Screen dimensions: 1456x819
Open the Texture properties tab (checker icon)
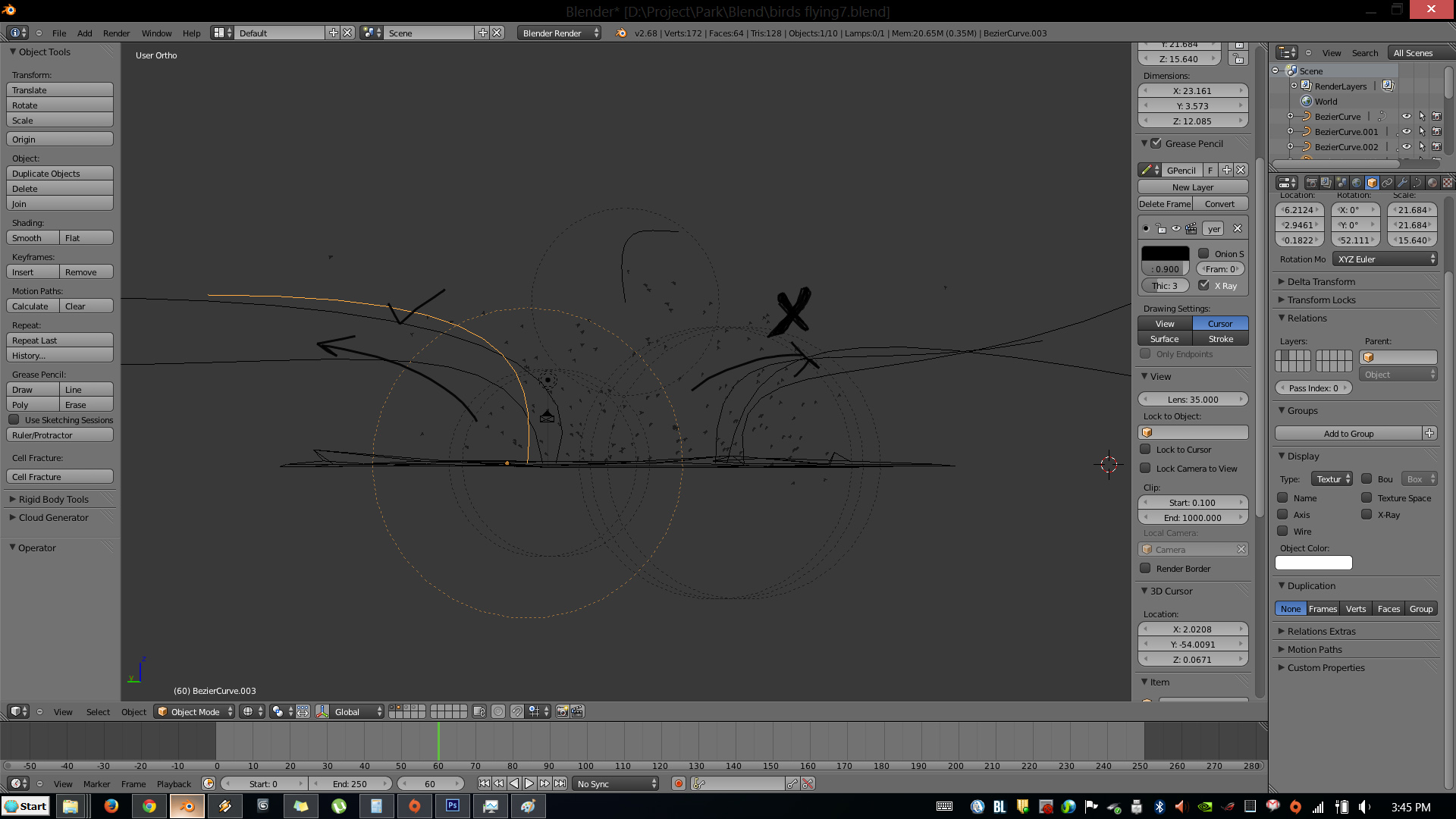(1448, 183)
